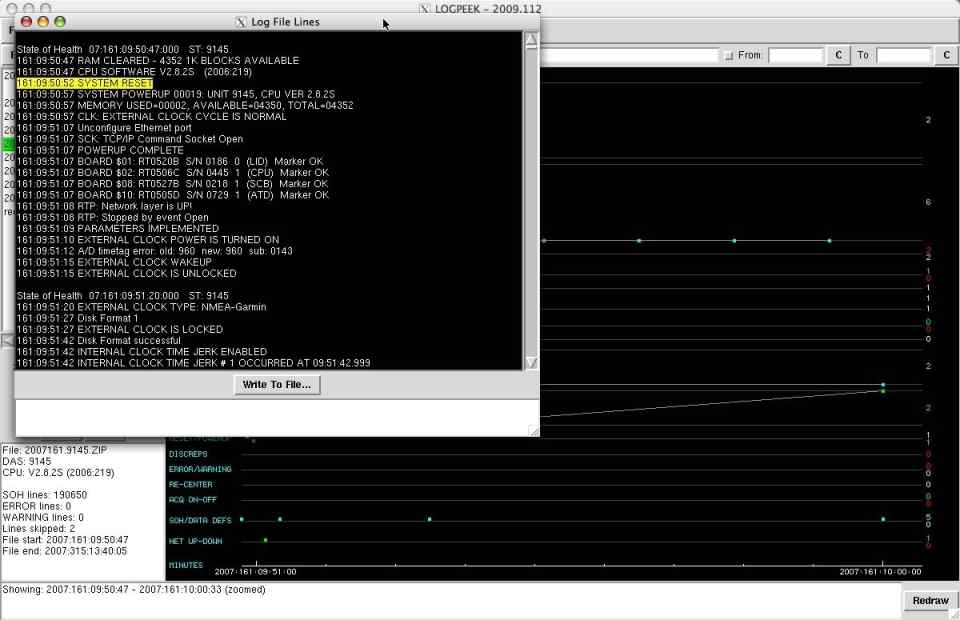Click the ERROR/WARNING plot row label

200,469
